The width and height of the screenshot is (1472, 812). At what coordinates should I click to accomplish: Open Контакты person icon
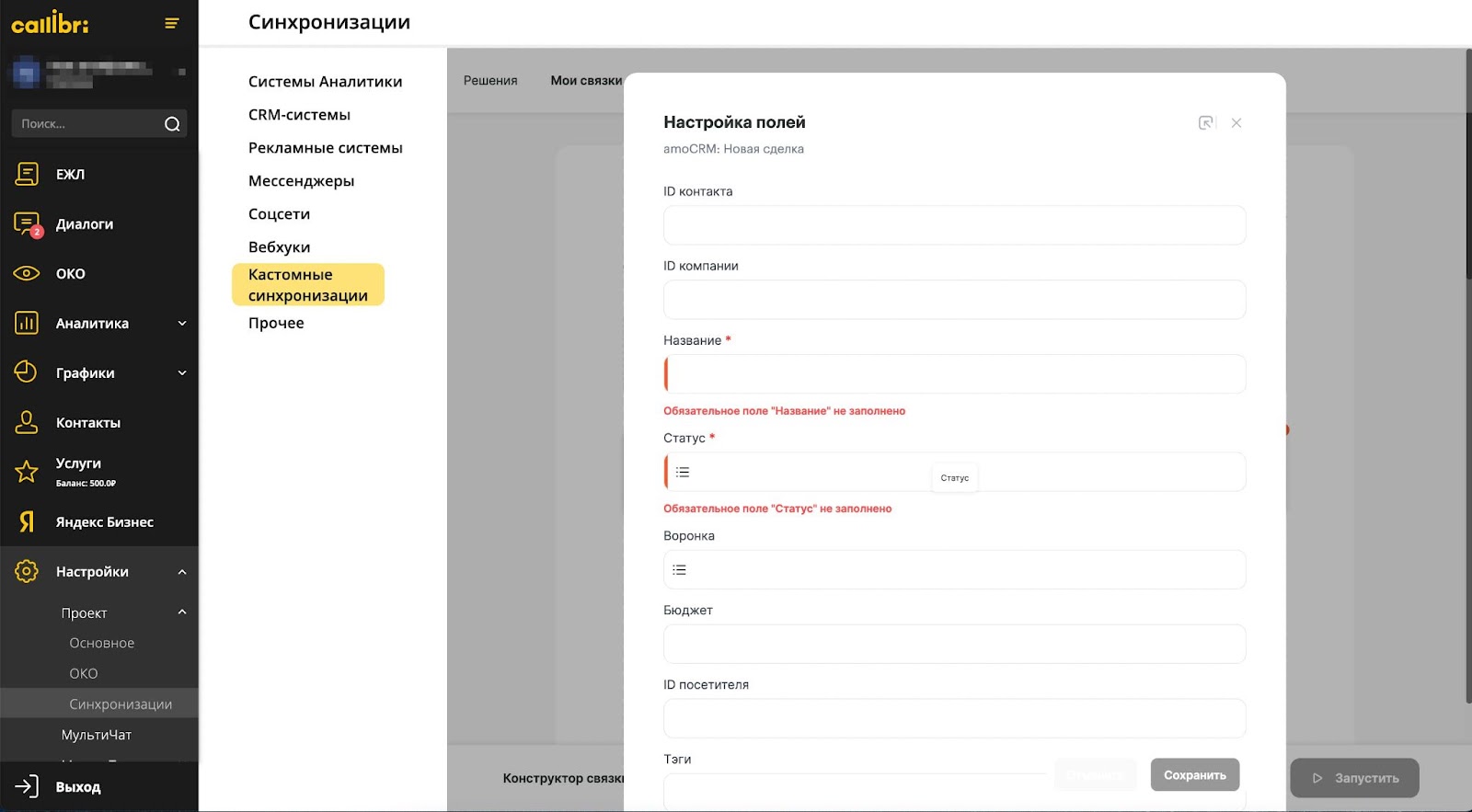coord(27,422)
